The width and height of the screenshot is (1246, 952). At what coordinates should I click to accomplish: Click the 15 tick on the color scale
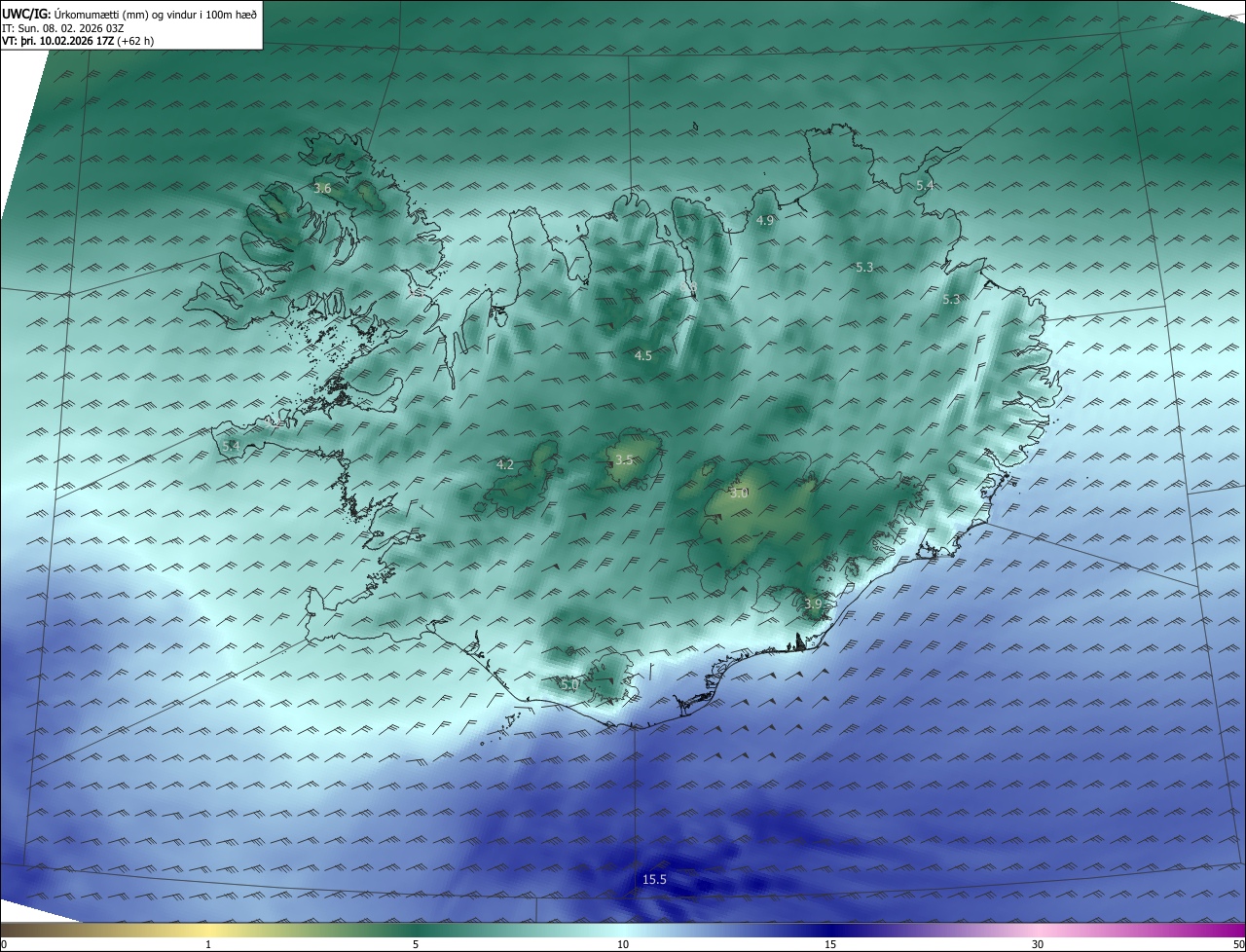click(x=830, y=944)
